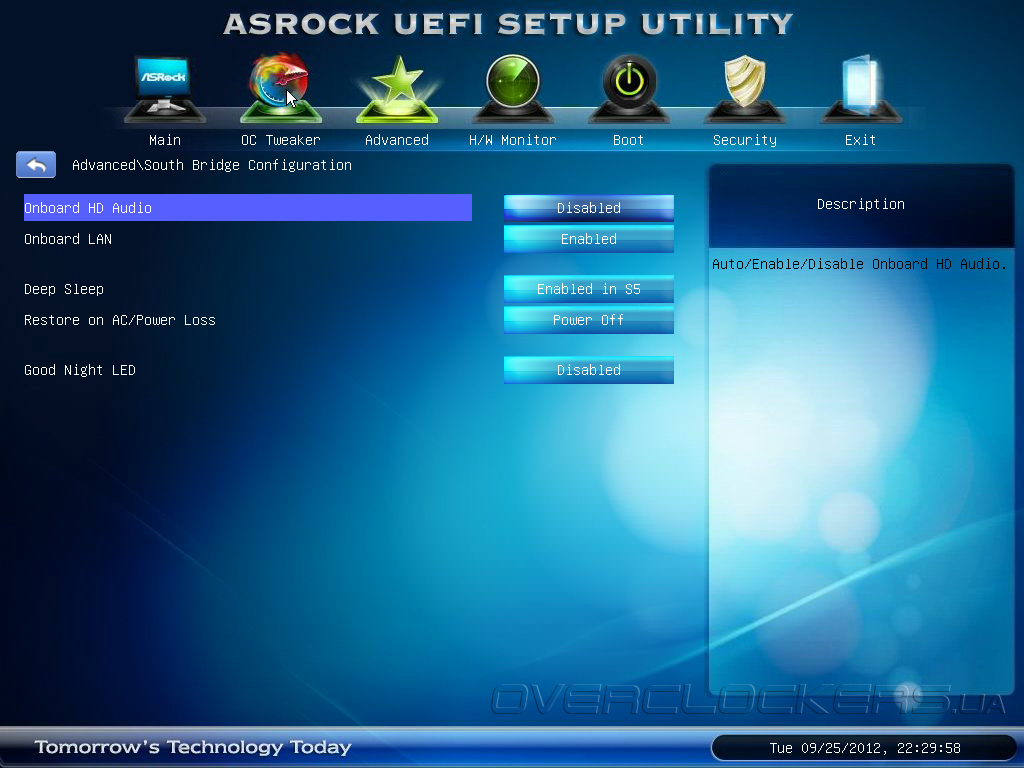Viewport: 1024px width, 768px height.
Task: Click the Advanced\South Bridge Configuration breadcrumb
Action: [212, 165]
